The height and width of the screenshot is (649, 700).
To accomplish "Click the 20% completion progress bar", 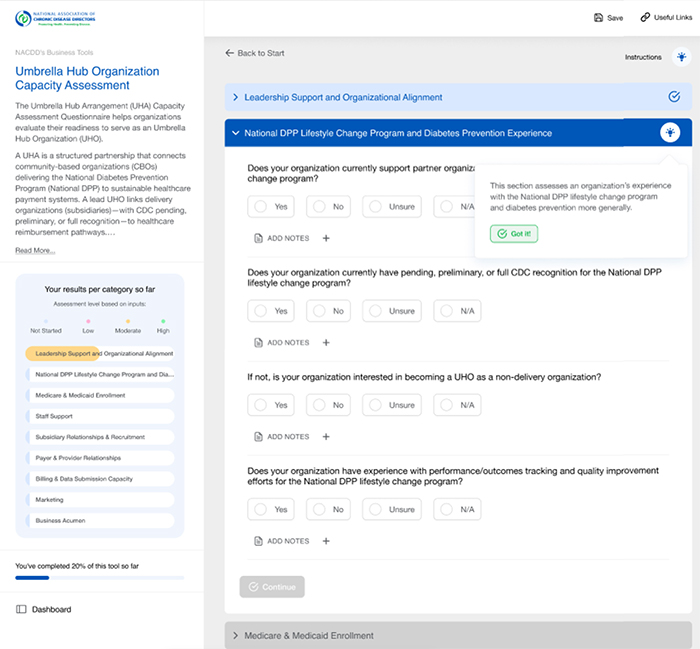I will pyautogui.click(x=100, y=578).
